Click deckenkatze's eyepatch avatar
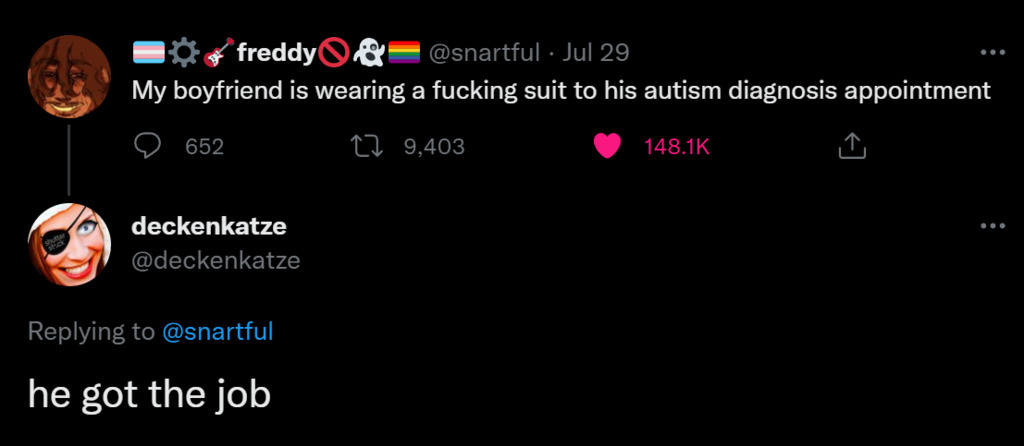 pyautogui.click(x=69, y=243)
